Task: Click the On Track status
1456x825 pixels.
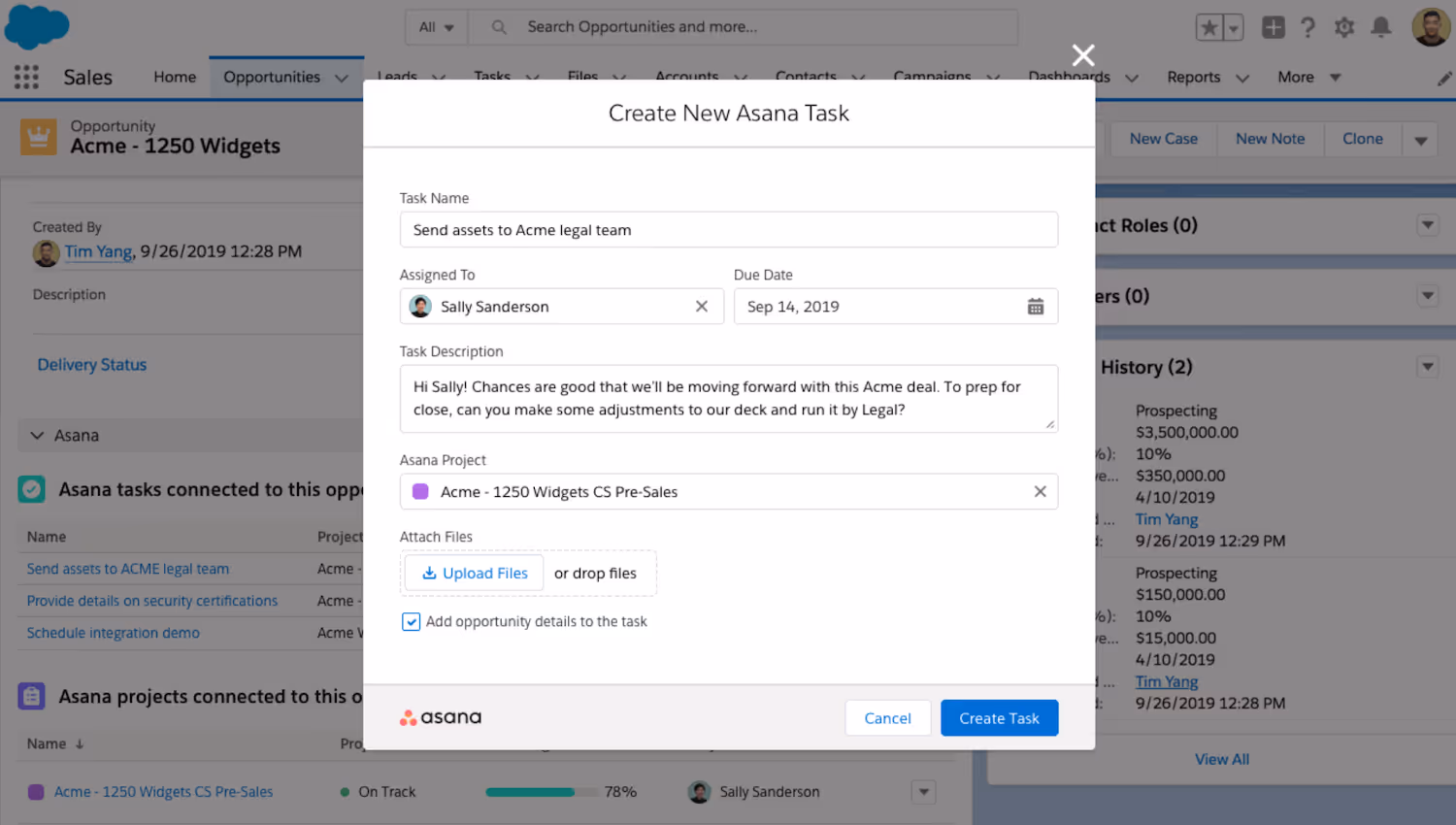Action: (378, 792)
